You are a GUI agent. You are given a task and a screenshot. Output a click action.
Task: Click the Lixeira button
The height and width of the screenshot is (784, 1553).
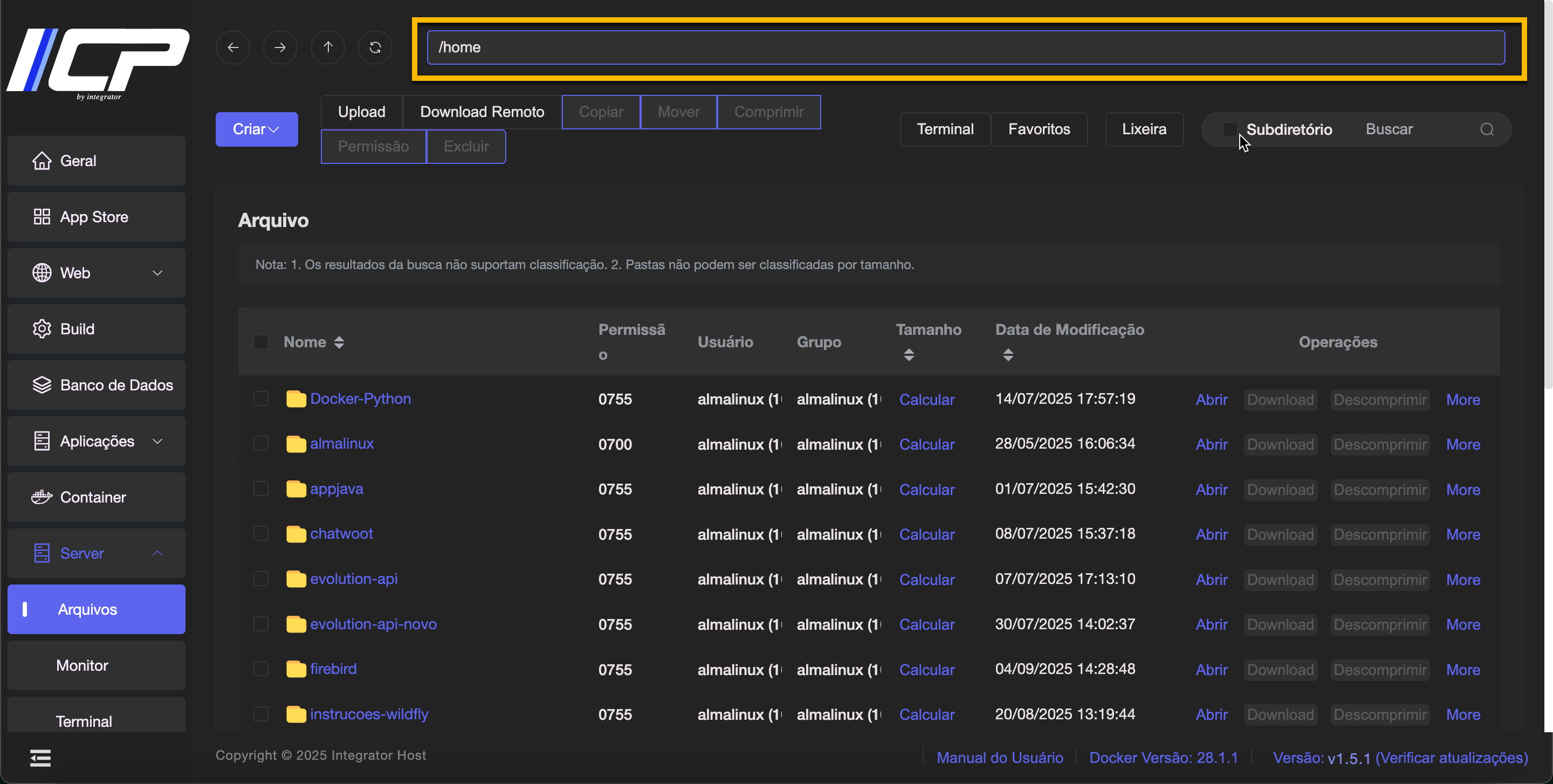point(1144,129)
